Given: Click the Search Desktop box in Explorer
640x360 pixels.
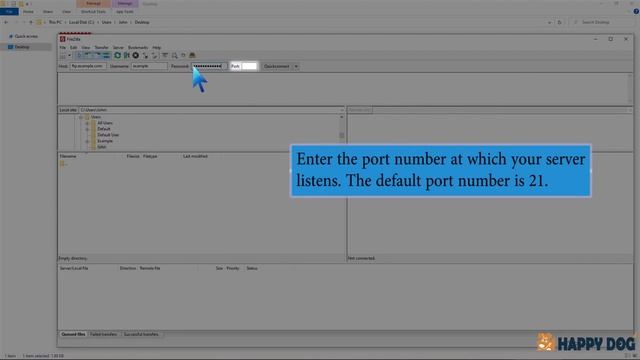Looking at the screenshot, I should pos(602,22).
